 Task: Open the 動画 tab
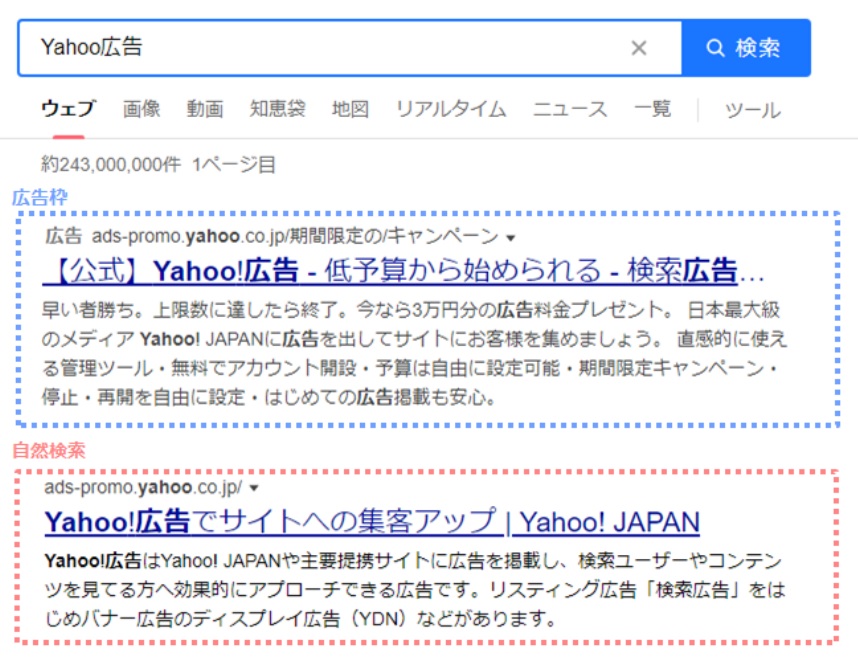[205, 109]
